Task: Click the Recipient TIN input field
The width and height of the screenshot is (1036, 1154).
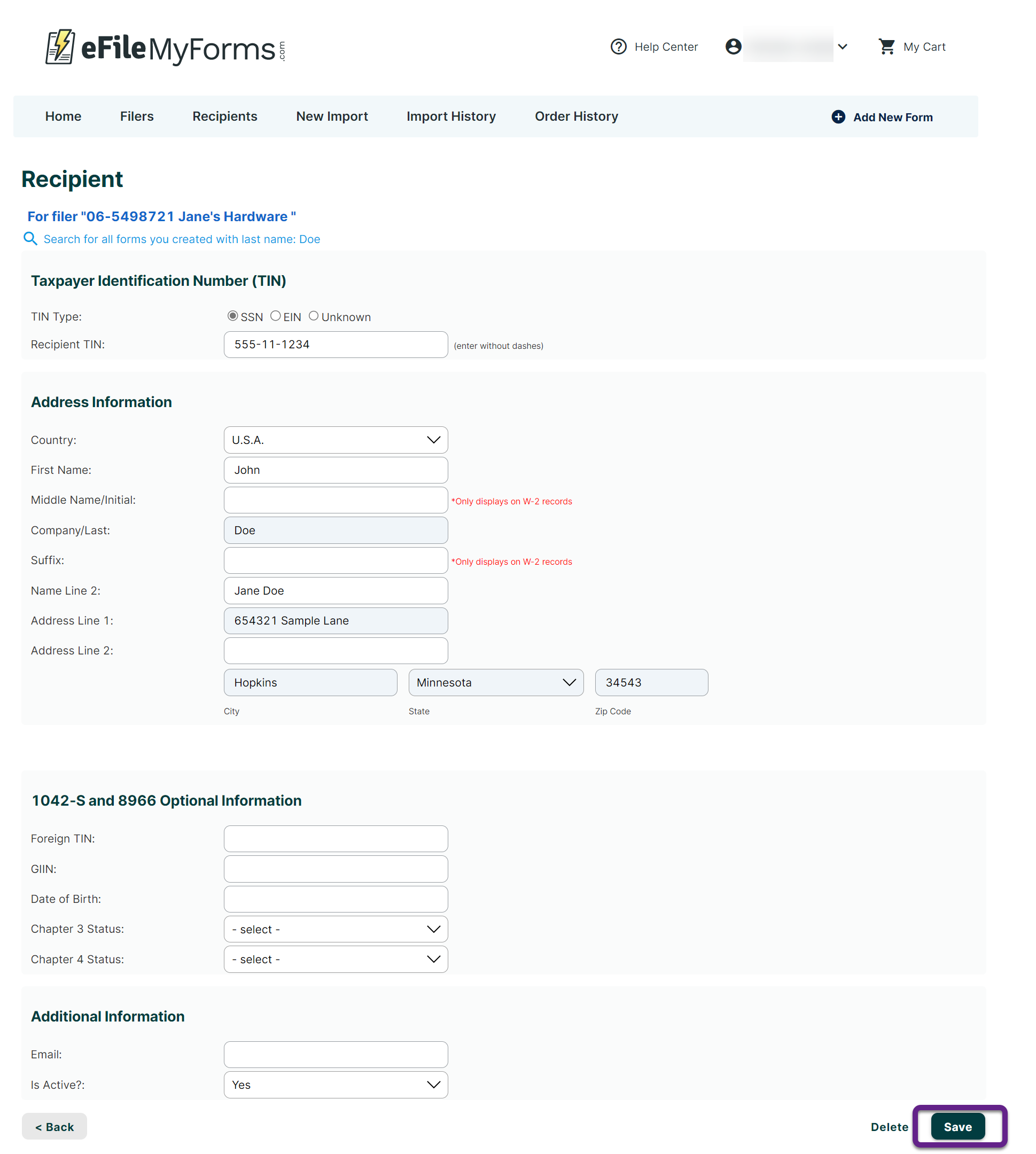Action: (x=336, y=344)
